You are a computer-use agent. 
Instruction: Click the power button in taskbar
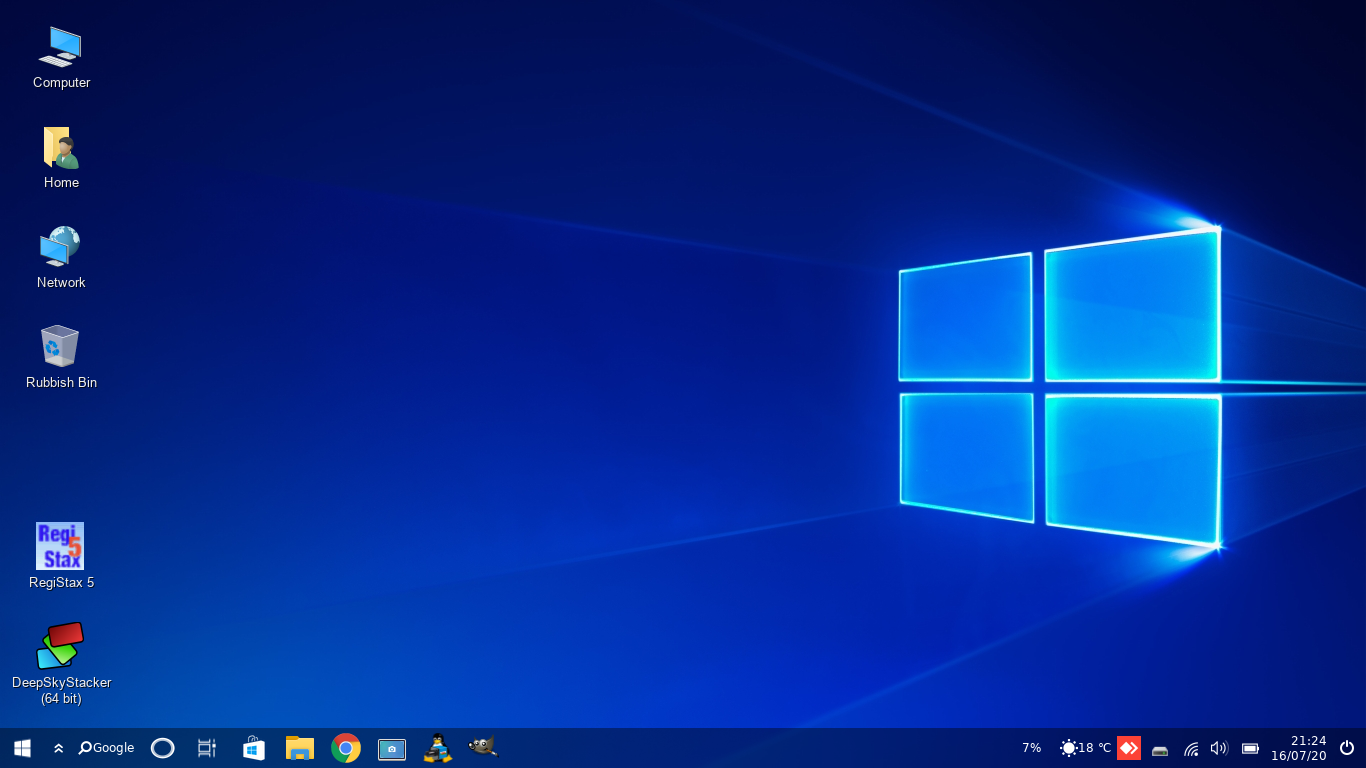[x=1347, y=748]
